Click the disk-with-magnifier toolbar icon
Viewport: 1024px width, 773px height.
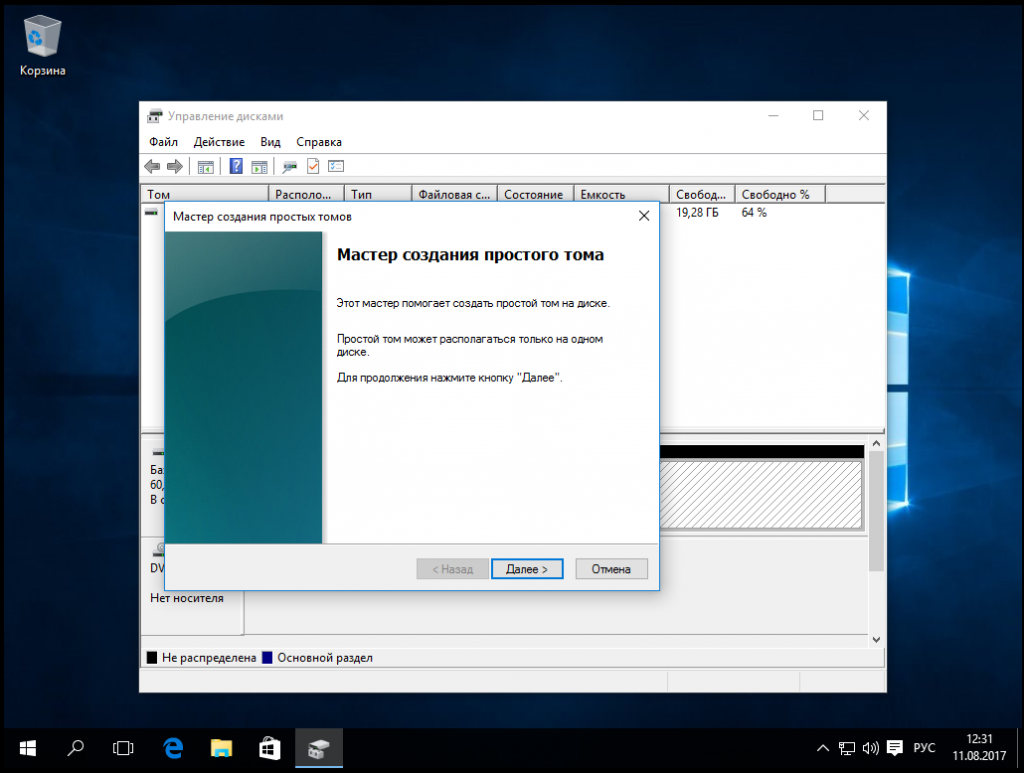coord(290,166)
